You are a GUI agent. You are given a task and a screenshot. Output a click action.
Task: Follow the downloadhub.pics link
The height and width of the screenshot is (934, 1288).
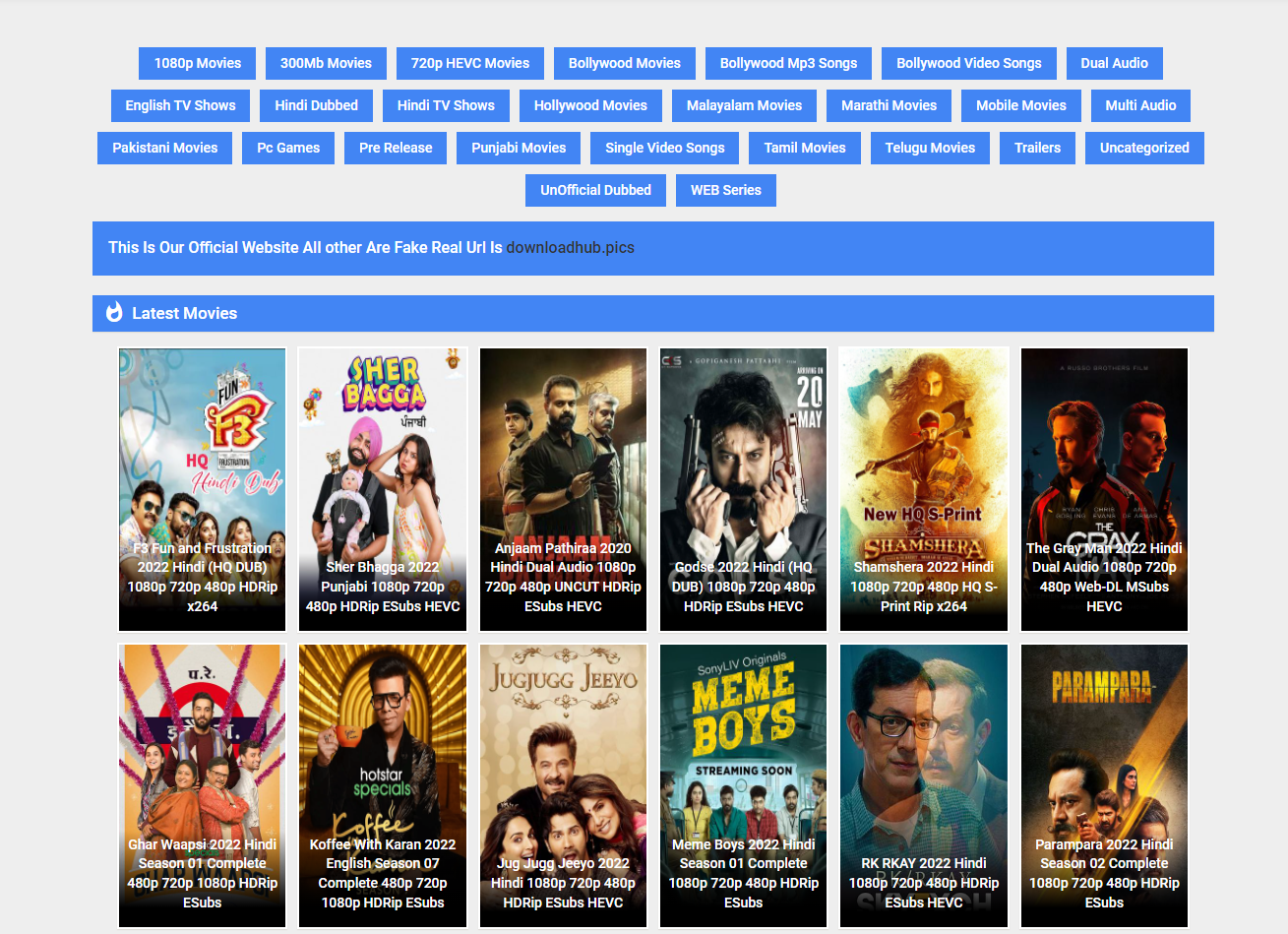click(571, 248)
